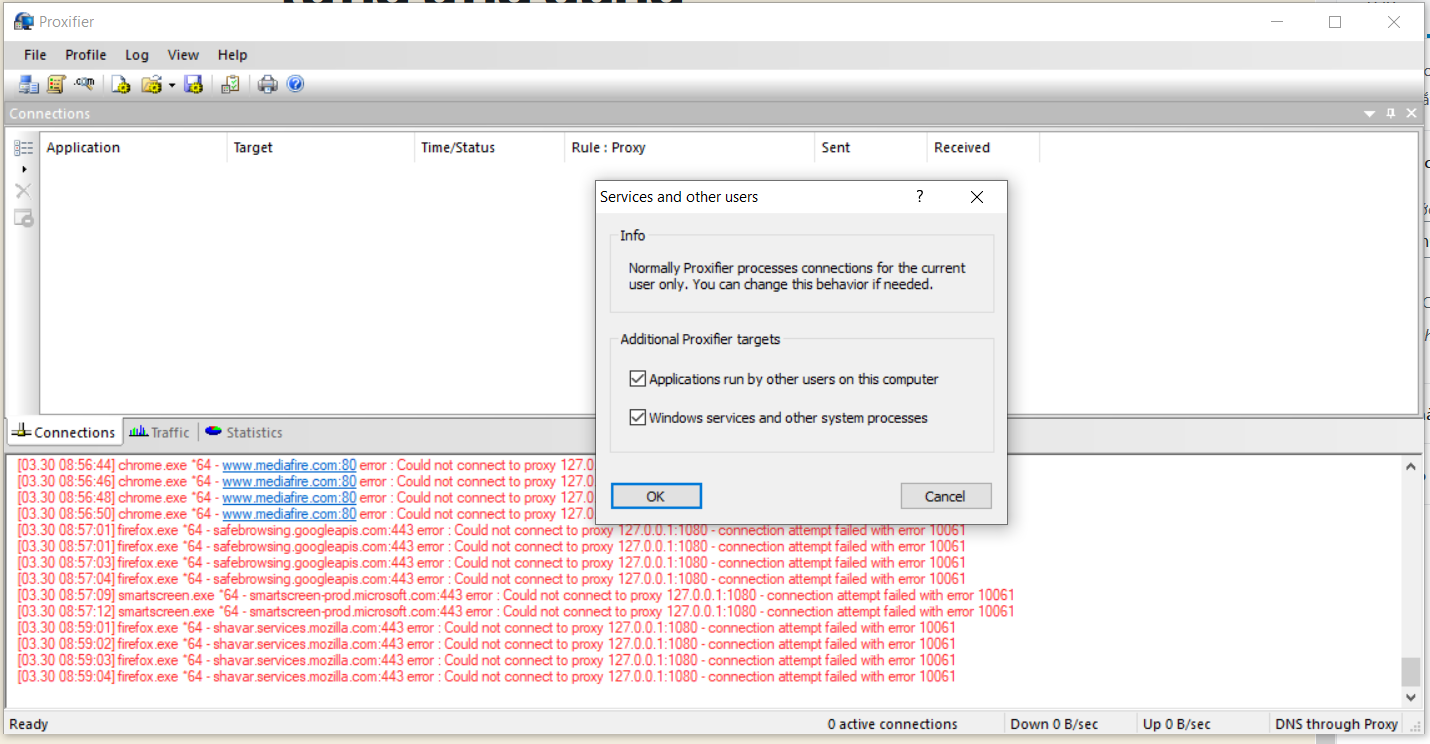The height and width of the screenshot is (744, 1430).
Task: Select the connection list view icon
Action: [x=23, y=147]
